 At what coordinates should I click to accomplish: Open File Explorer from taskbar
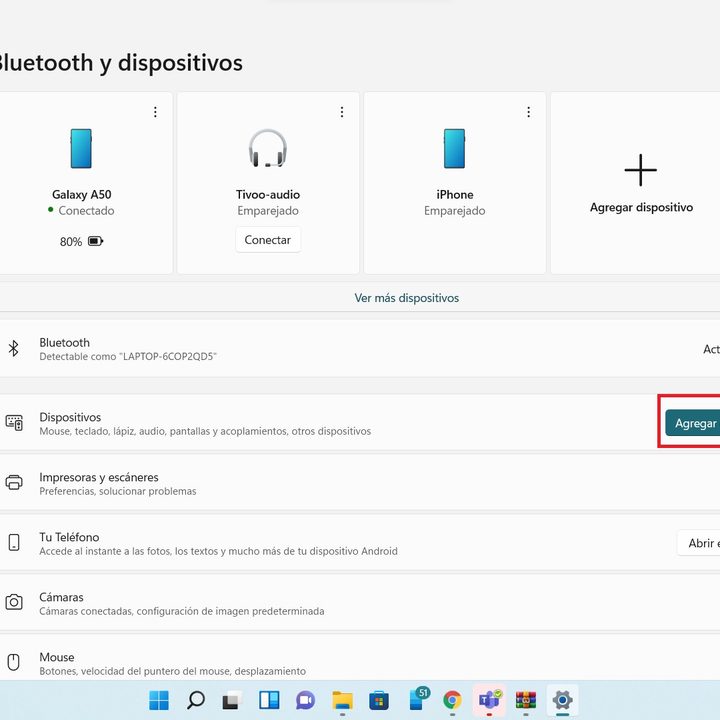tap(343, 700)
